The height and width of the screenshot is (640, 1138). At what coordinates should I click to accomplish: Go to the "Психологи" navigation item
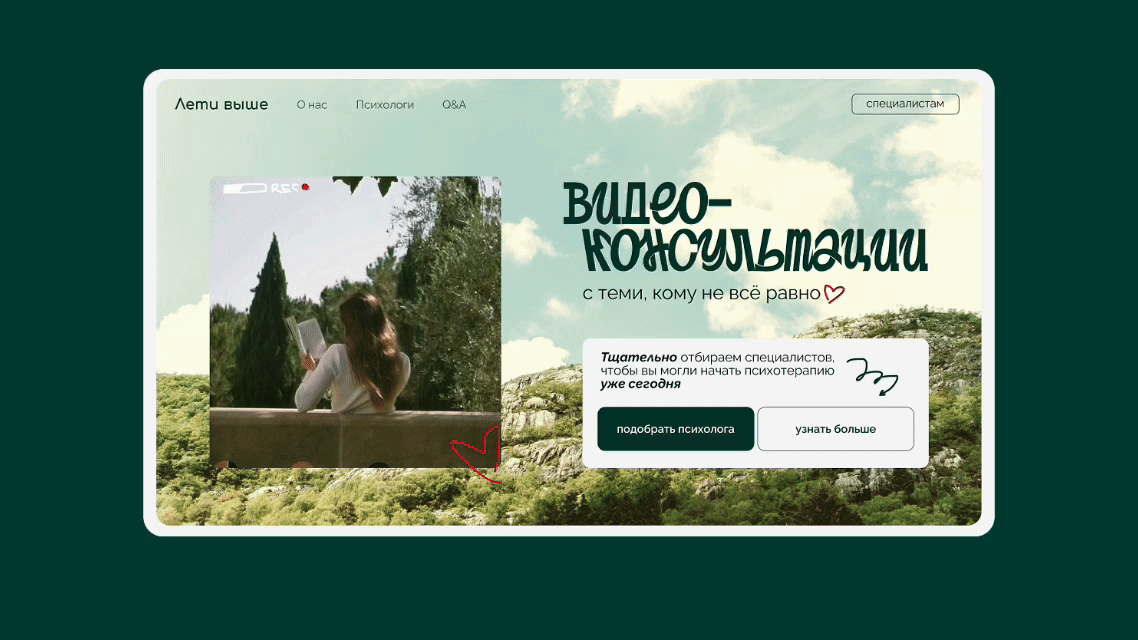point(385,105)
